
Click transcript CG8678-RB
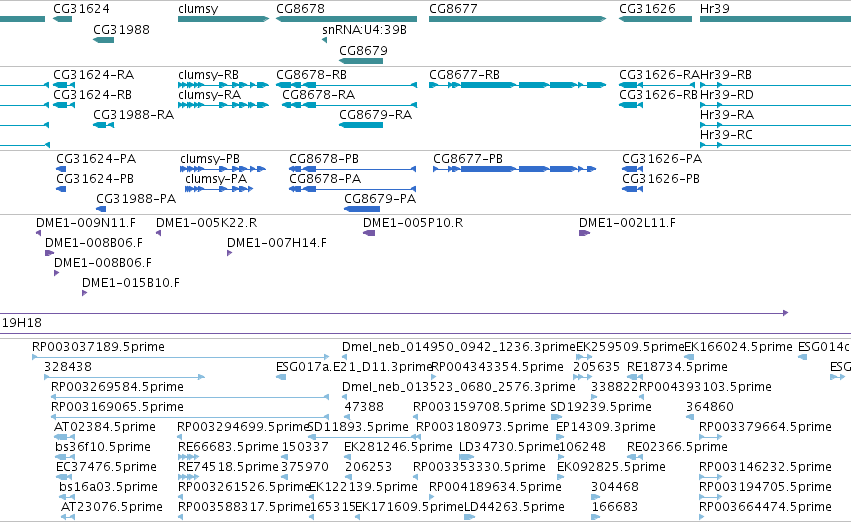click(x=312, y=75)
